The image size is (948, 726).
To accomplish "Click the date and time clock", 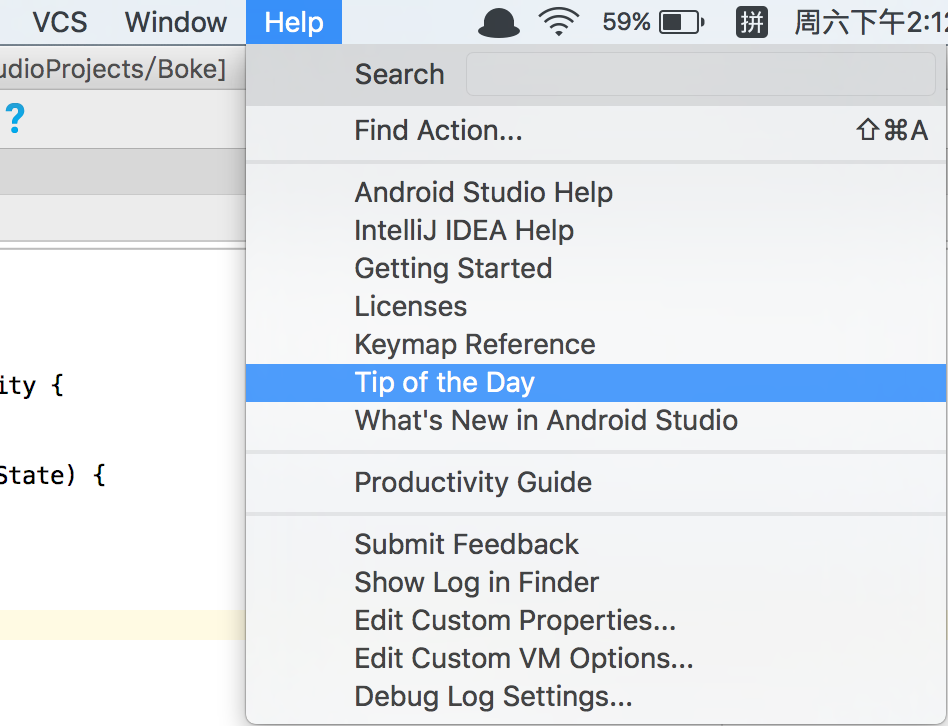I will click(871, 22).
